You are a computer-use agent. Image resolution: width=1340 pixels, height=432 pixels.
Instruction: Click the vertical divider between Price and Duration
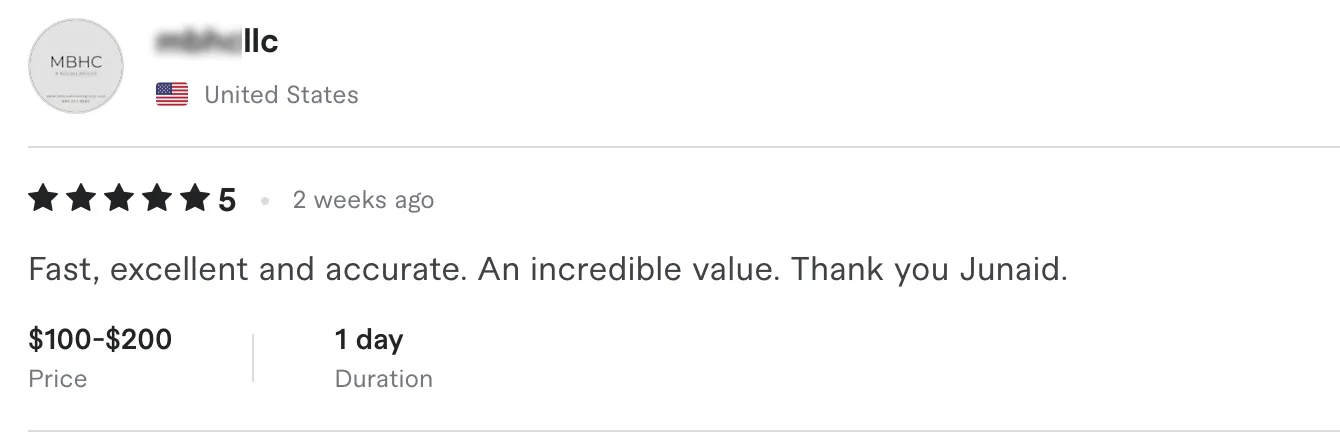[253, 358]
